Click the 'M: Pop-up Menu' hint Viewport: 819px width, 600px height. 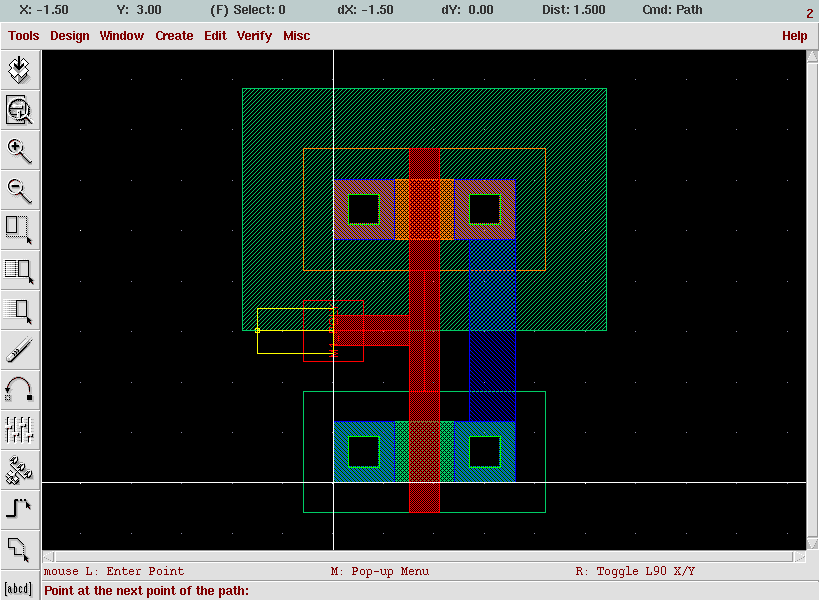(x=380, y=571)
